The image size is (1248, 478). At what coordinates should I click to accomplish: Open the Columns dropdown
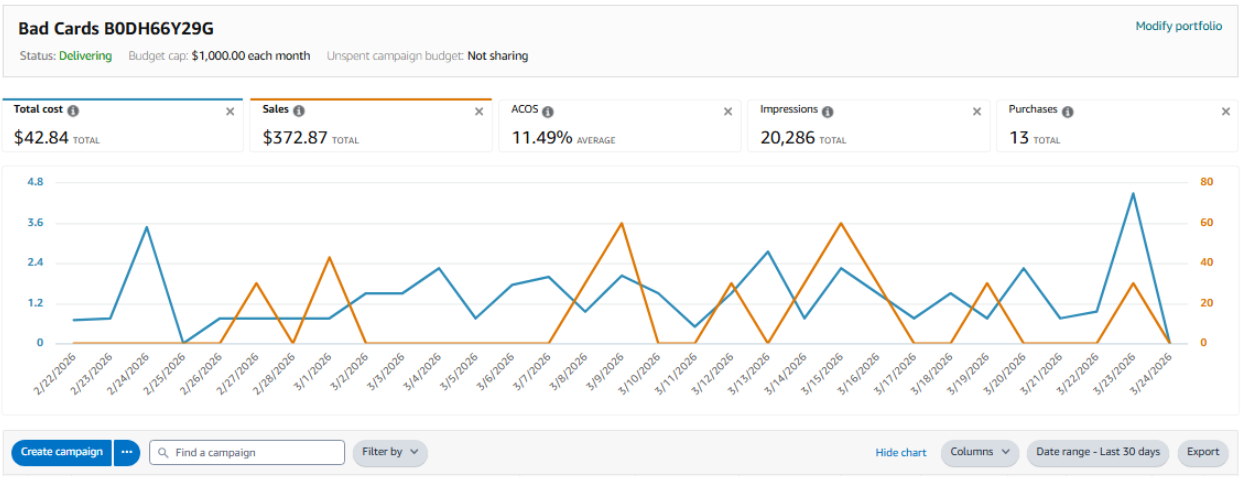point(979,452)
